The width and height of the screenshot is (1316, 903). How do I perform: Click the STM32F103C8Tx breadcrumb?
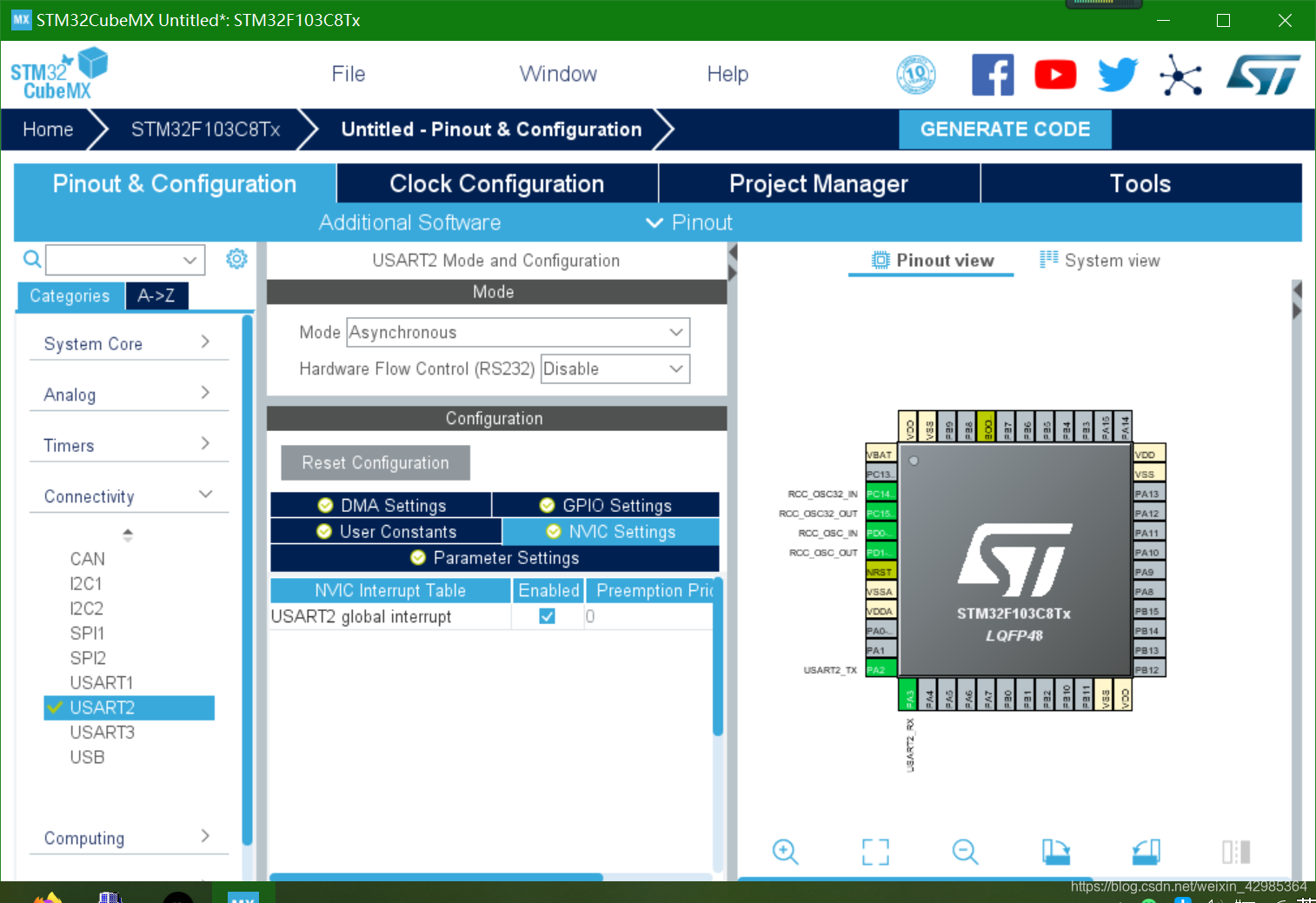pos(206,129)
